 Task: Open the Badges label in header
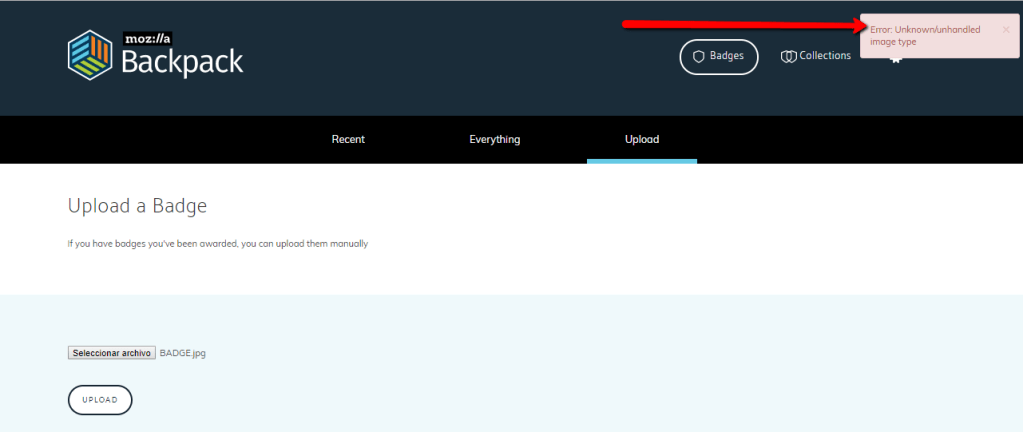click(x=727, y=56)
